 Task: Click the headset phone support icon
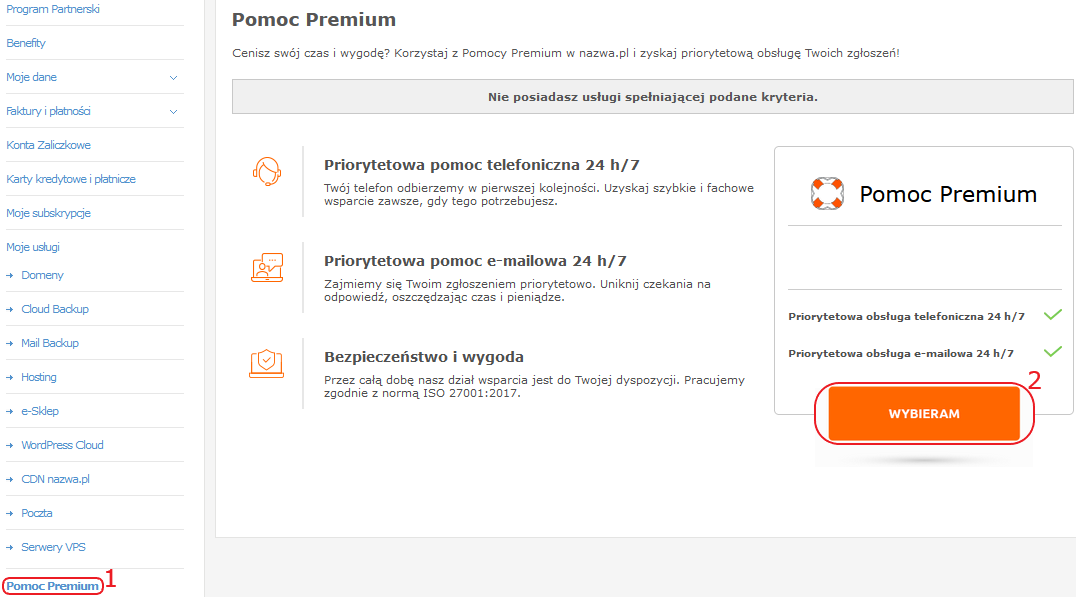coord(267,172)
